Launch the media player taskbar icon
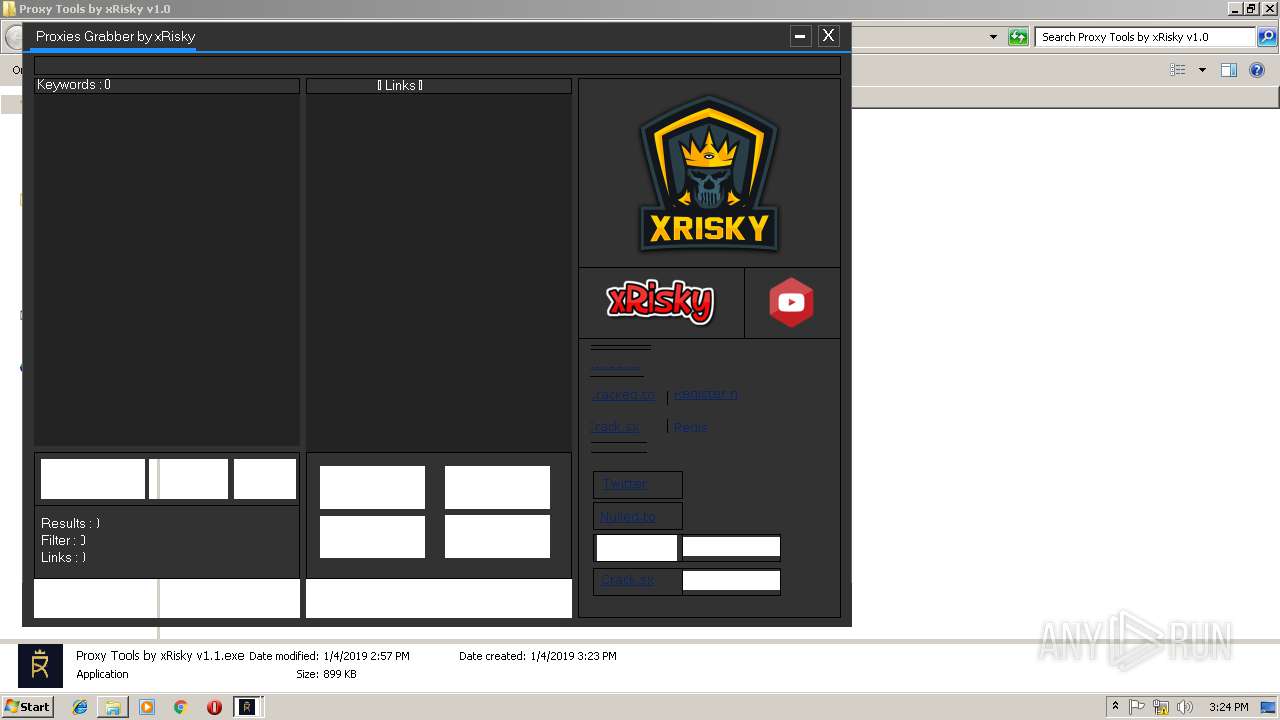The height and width of the screenshot is (720, 1280). [147, 707]
